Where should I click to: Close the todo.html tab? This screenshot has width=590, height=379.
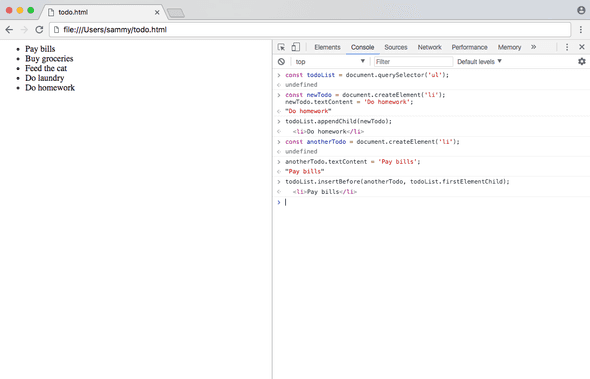coord(157,12)
